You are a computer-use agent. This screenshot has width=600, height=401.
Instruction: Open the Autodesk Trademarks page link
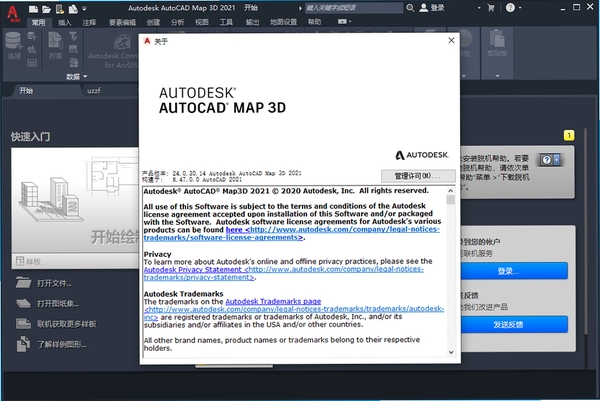pos(273,302)
